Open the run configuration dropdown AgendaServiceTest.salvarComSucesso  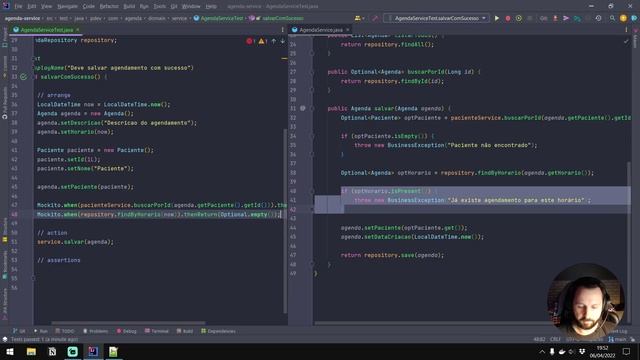[437, 18]
